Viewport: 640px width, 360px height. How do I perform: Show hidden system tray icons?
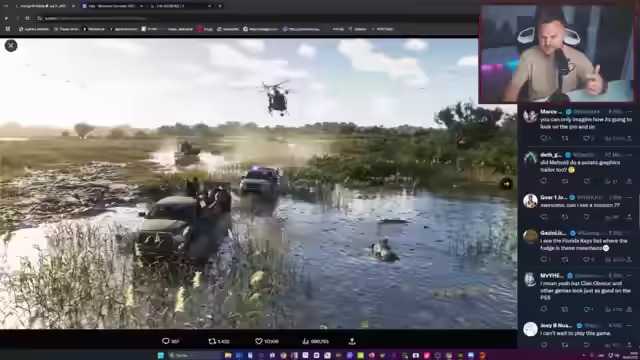point(584,355)
